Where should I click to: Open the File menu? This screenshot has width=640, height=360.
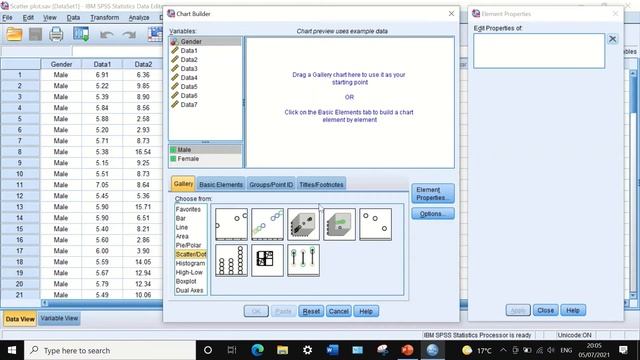[x=7, y=18]
